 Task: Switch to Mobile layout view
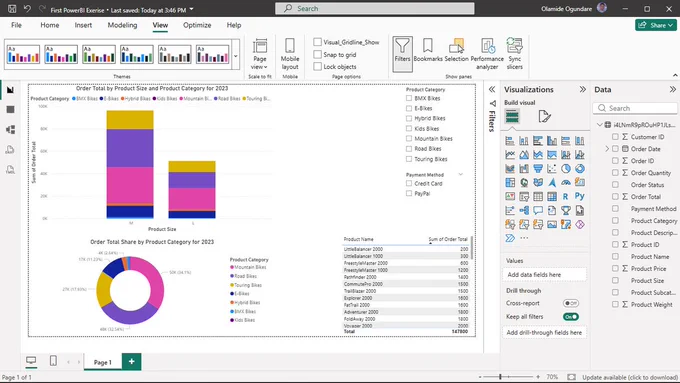(x=290, y=54)
